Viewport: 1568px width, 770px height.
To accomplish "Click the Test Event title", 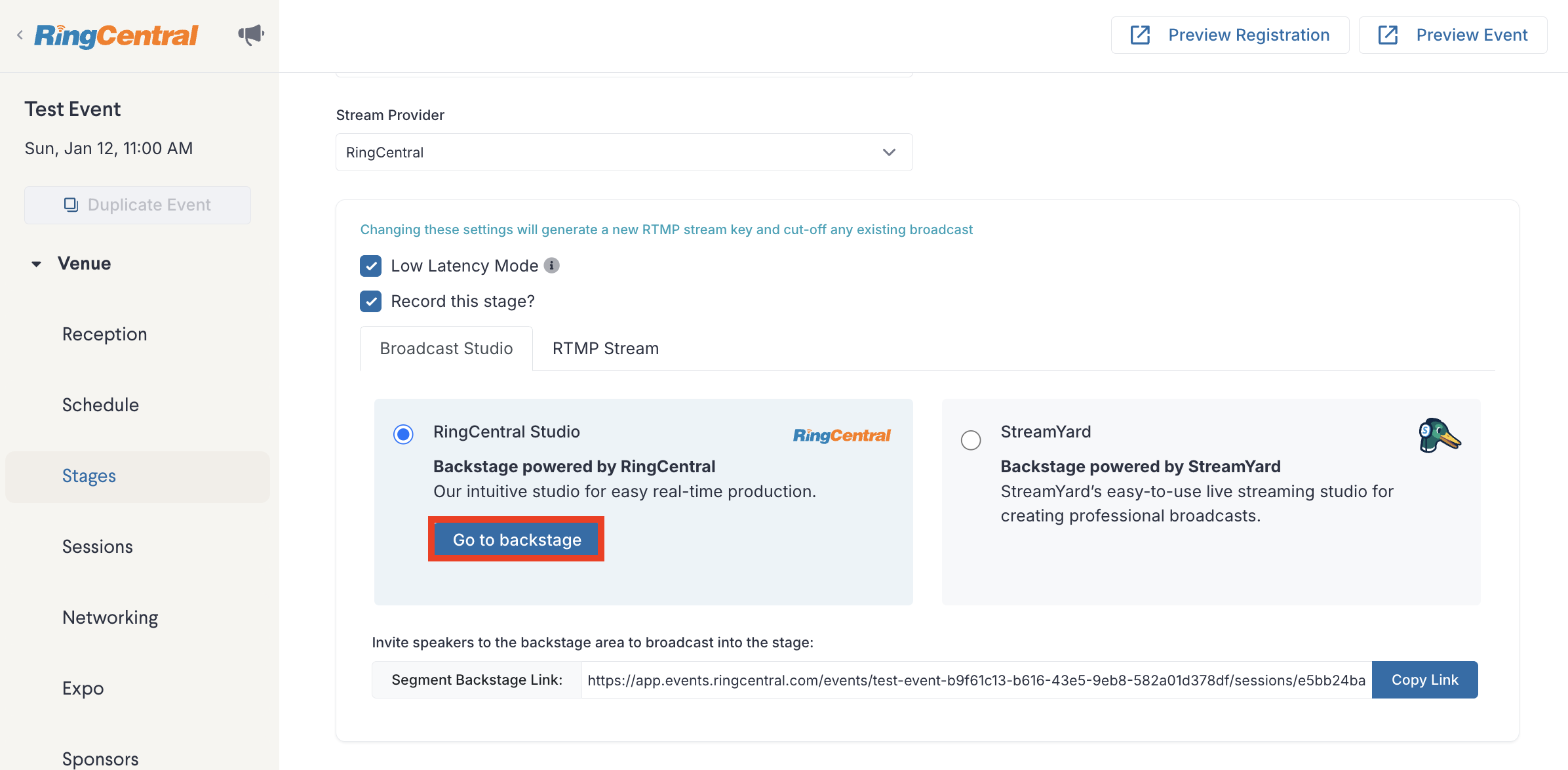I will pyautogui.click(x=73, y=109).
